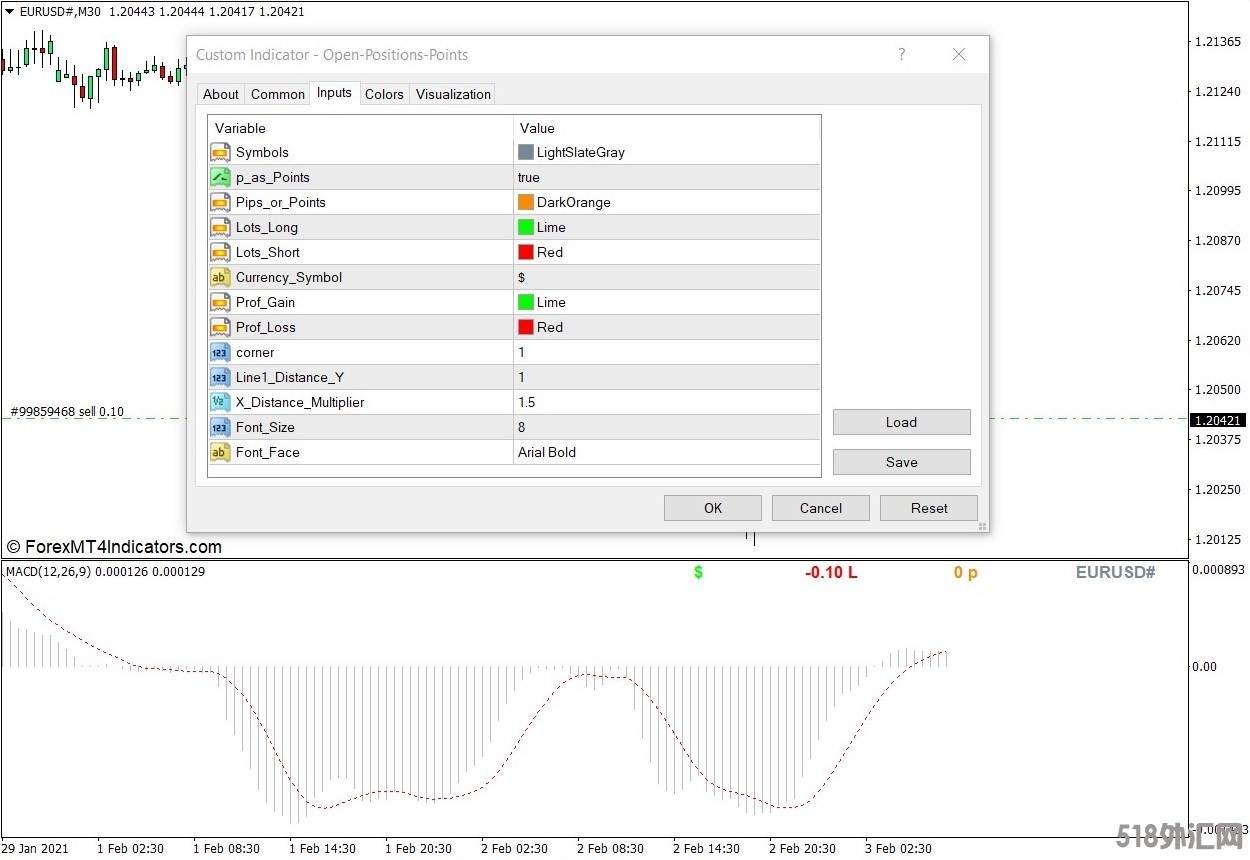Viewport: 1250px width, 860px height.
Task: Click the X_Distance_Multiplier double type icon
Action: click(x=220, y=402)
